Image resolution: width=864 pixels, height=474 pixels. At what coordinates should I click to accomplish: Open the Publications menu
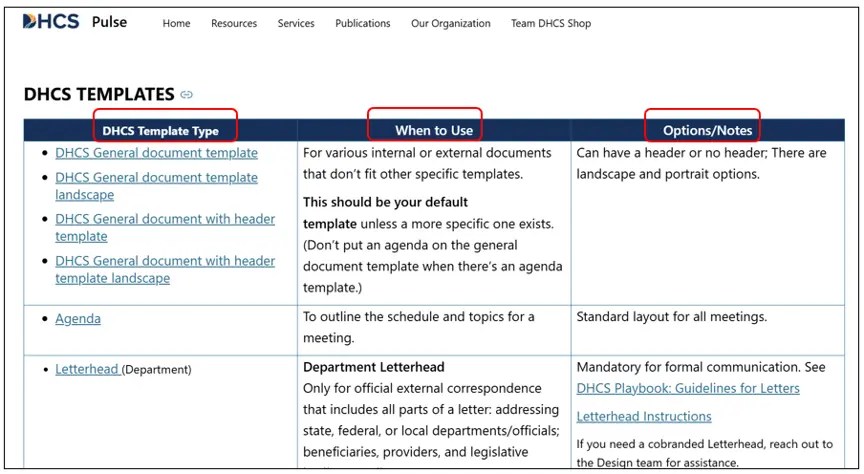363,23
